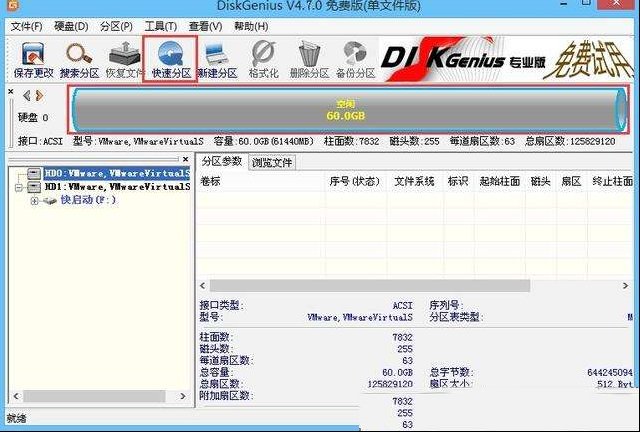Screen dimensions: 640x432
Task: Click partition table left scroll arrow
Action: tap(202, 285)
